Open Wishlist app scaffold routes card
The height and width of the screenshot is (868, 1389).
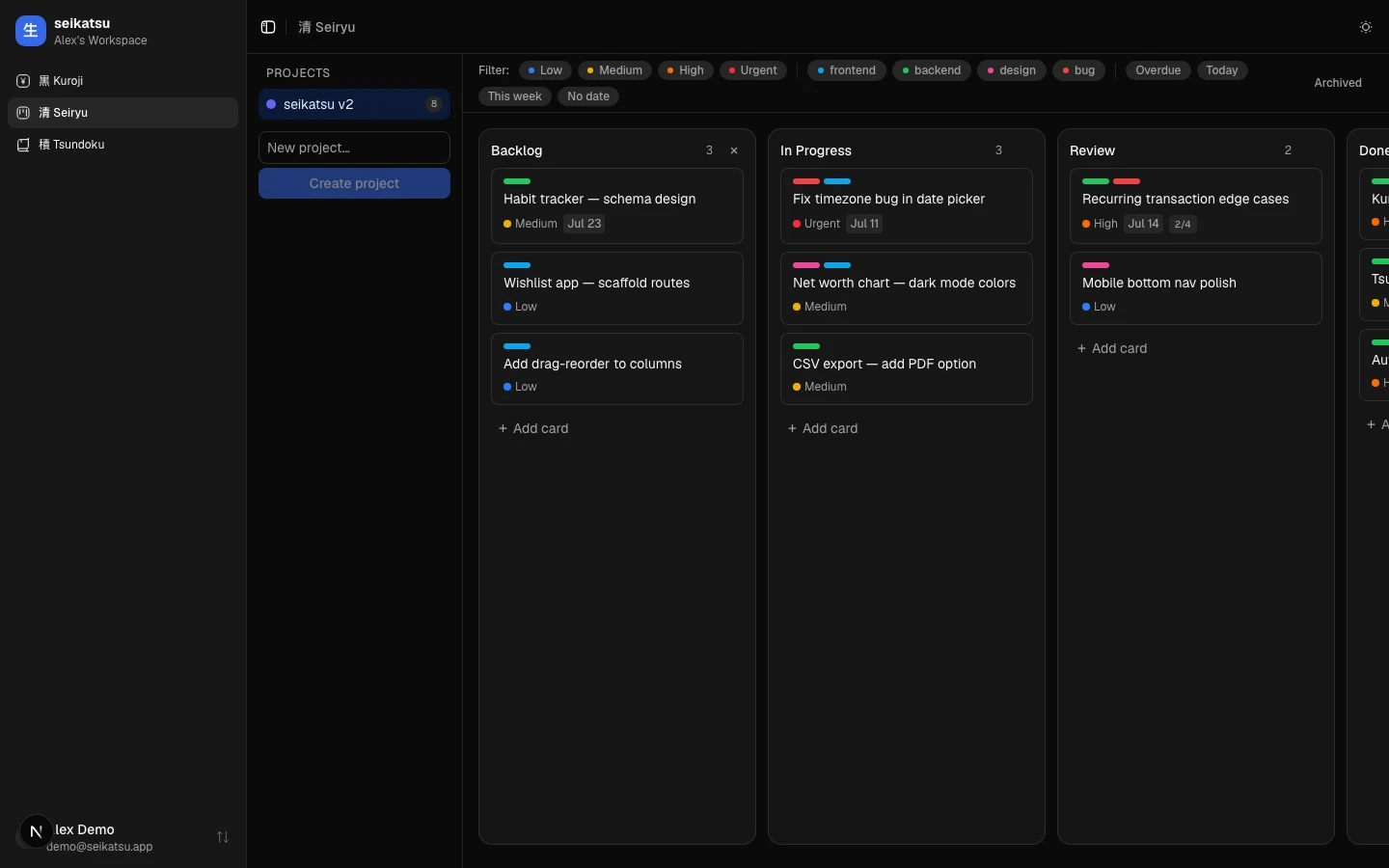(617, 288)
